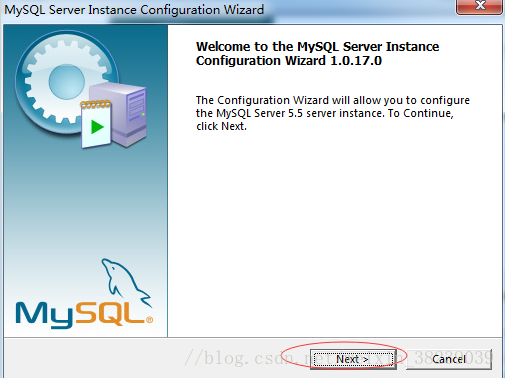Click the 'click Next.' instruction text

pos(221,126)
